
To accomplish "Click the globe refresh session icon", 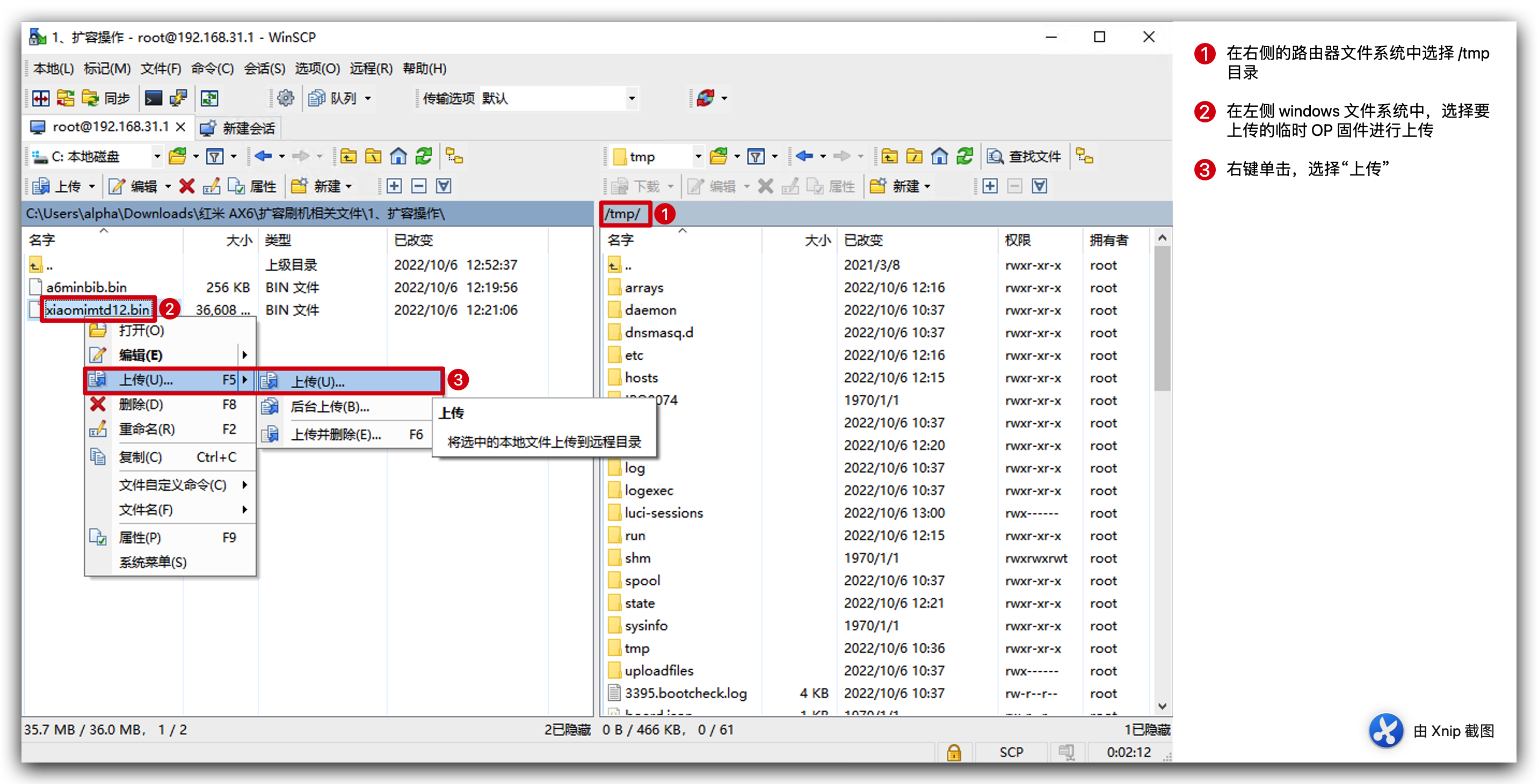I will coord(706,98).
